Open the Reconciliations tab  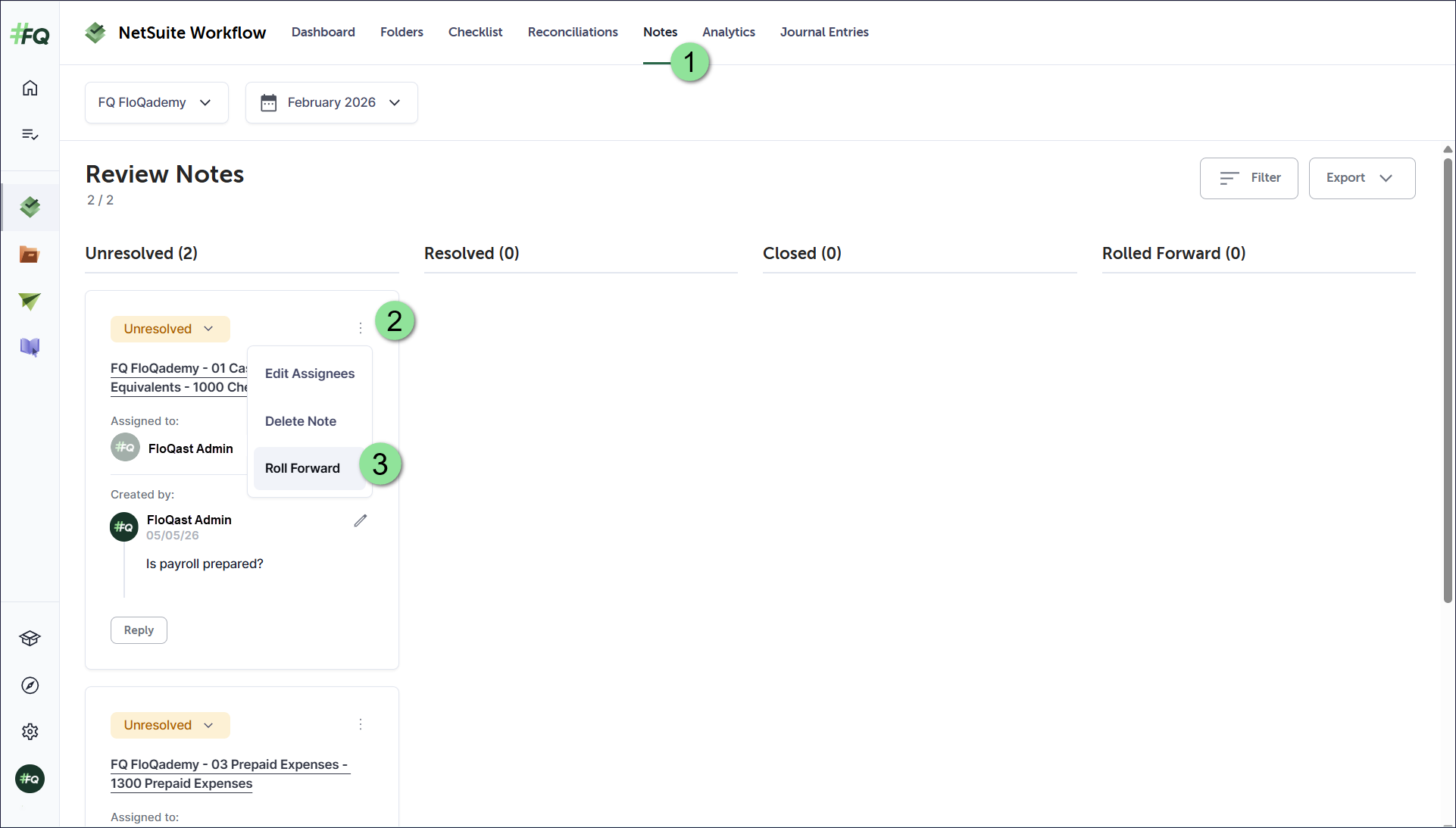pos(573,32)
